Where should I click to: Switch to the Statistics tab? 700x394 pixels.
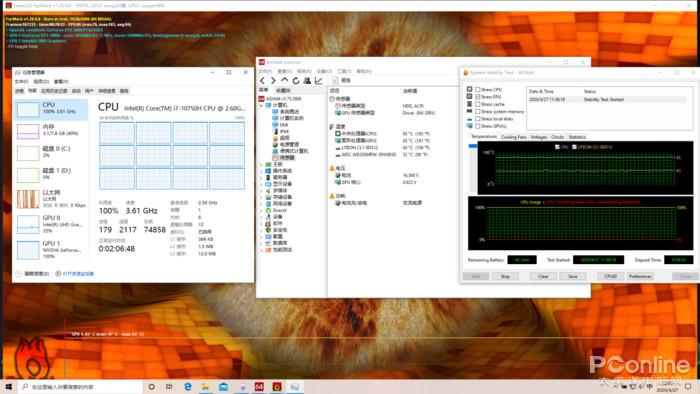pos(577,137)
